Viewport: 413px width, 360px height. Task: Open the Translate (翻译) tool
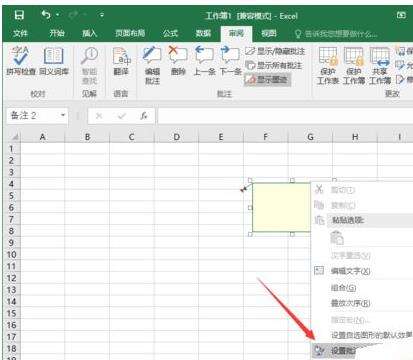(x=121, y=61)
